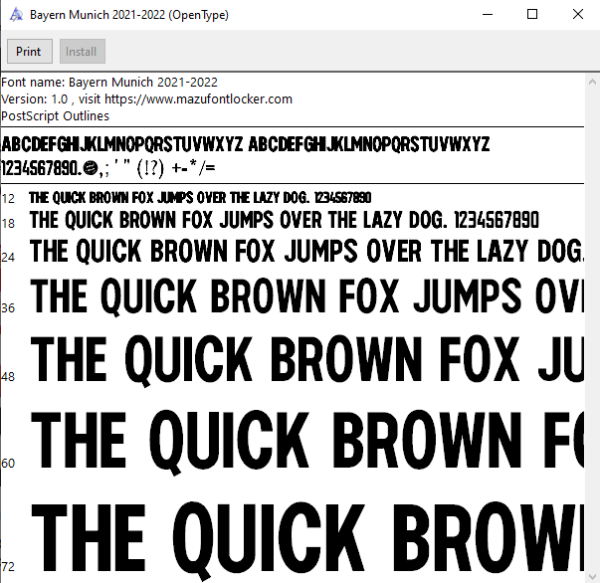600x583 pixels.
Task: Click the size label 18
Action: [x=8, y=223]
